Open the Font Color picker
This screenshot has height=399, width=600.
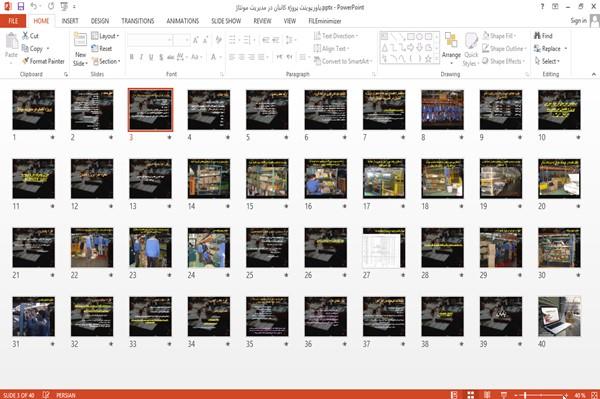[216, 57]
